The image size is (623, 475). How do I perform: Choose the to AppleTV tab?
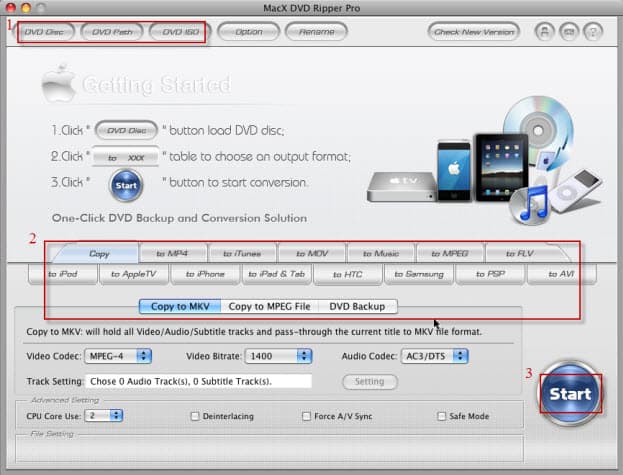click(x=134, y=274)
